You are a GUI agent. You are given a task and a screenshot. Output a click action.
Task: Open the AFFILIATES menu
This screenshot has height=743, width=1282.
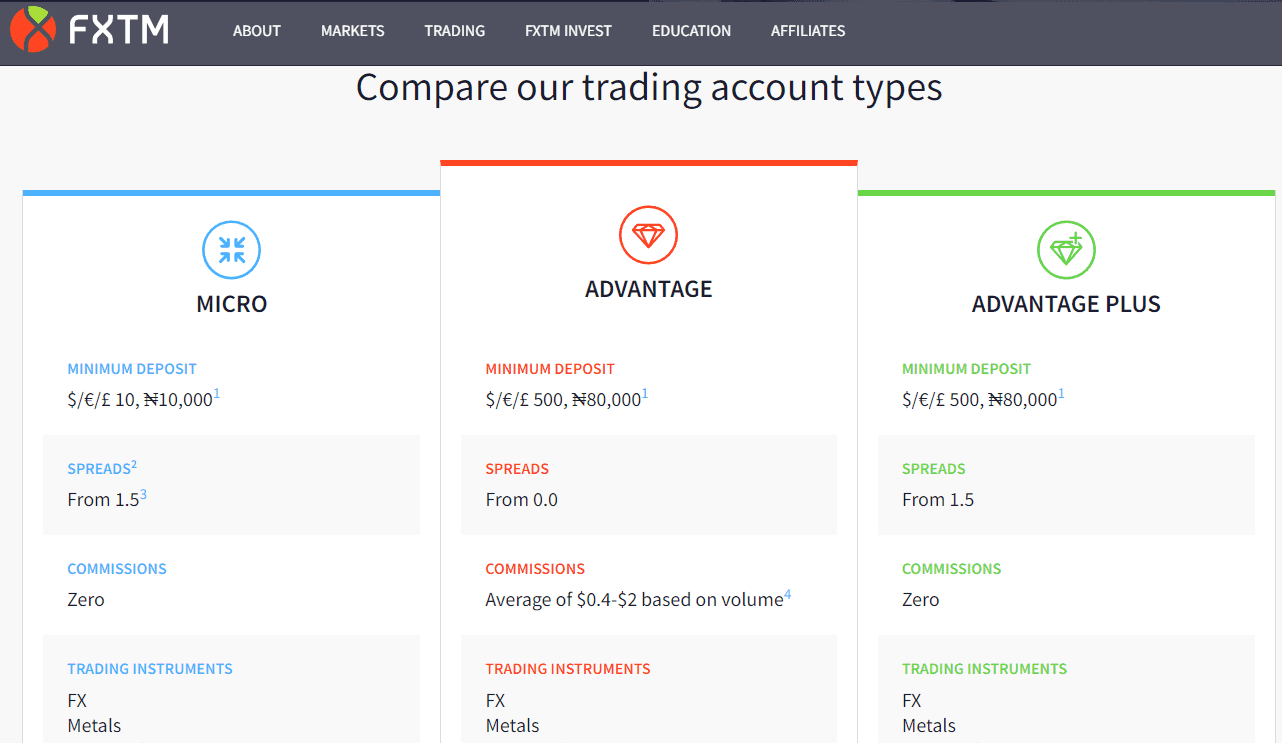[807, 31]
